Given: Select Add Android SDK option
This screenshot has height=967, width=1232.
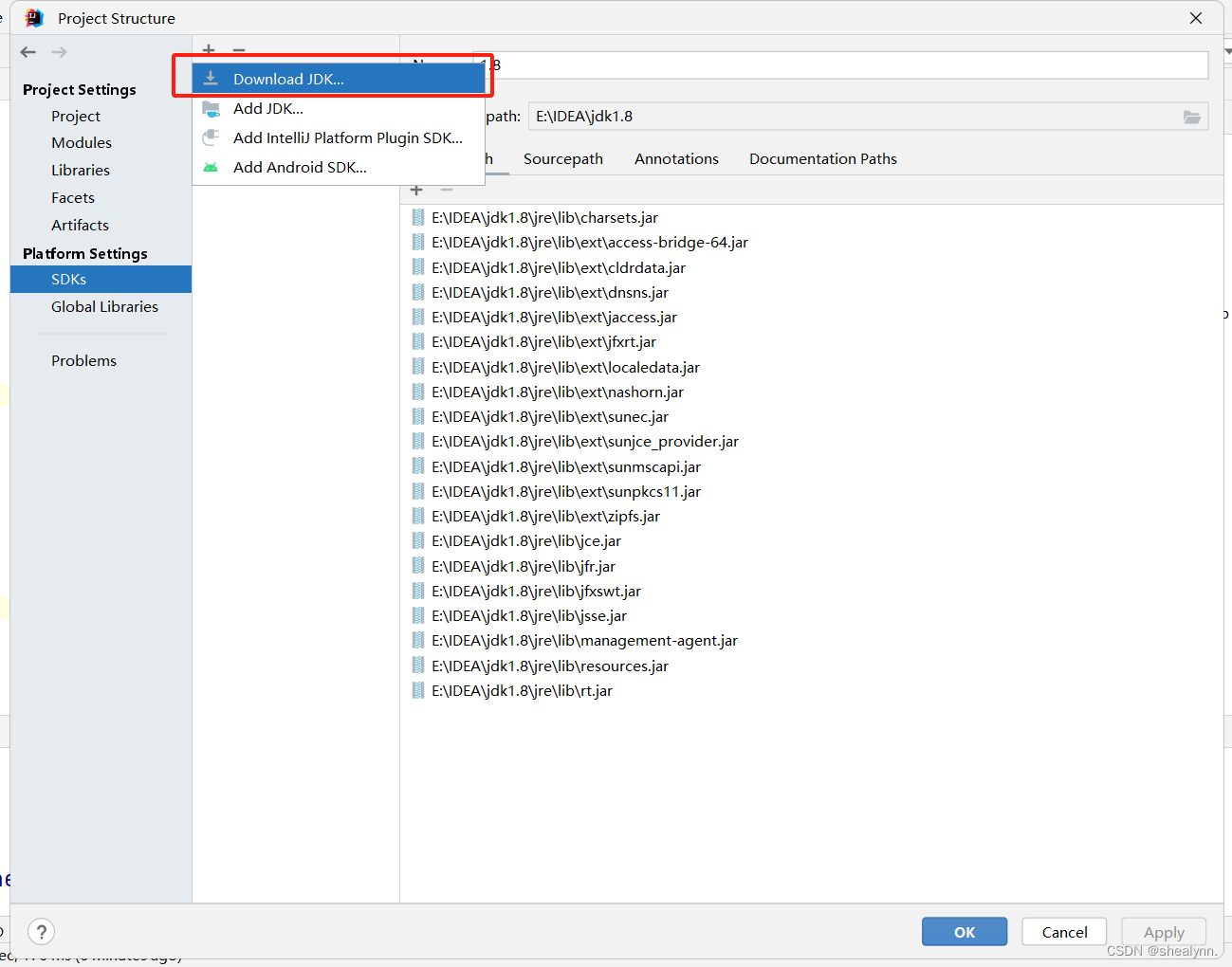Looking at the screenshot, I should pyautogui.click(x=300, y=167).
